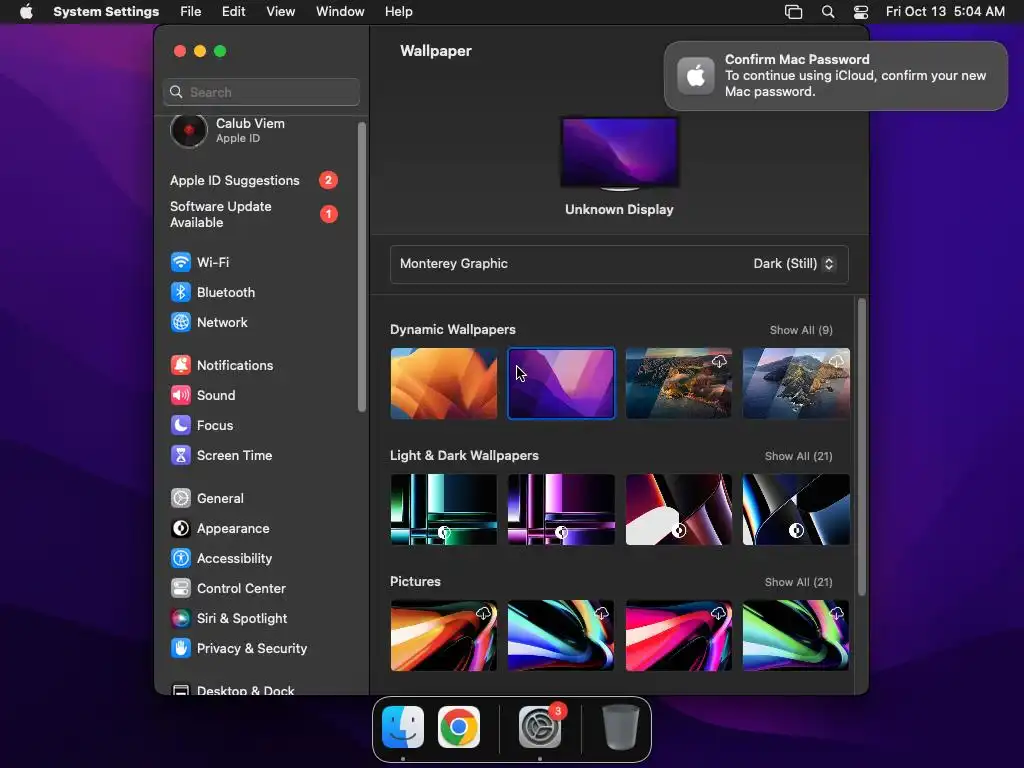The image size is (1024, 768).
Task: Click System Settings icon in Dock
Action: coord(540,727)
